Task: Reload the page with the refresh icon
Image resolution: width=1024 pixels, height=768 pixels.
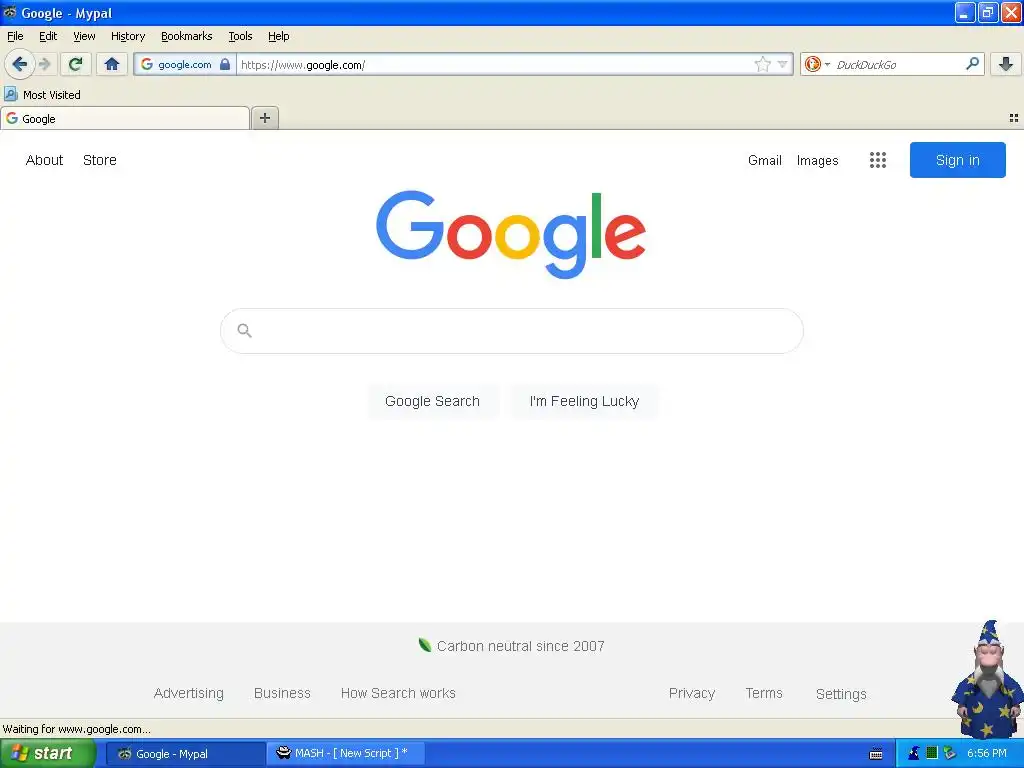Action: 76,64
